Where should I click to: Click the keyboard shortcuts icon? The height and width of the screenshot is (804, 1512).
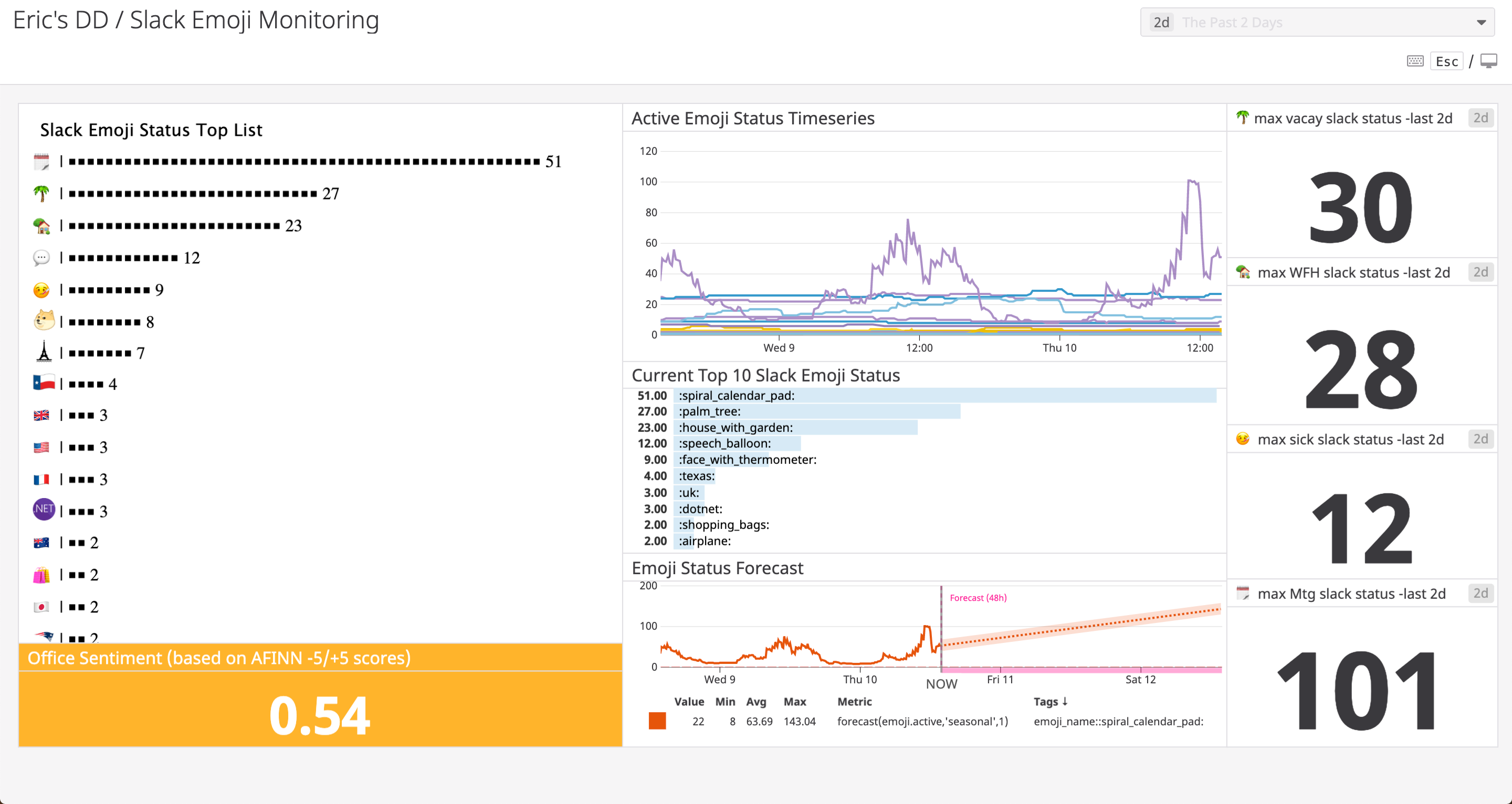(x=1415, y=61)
